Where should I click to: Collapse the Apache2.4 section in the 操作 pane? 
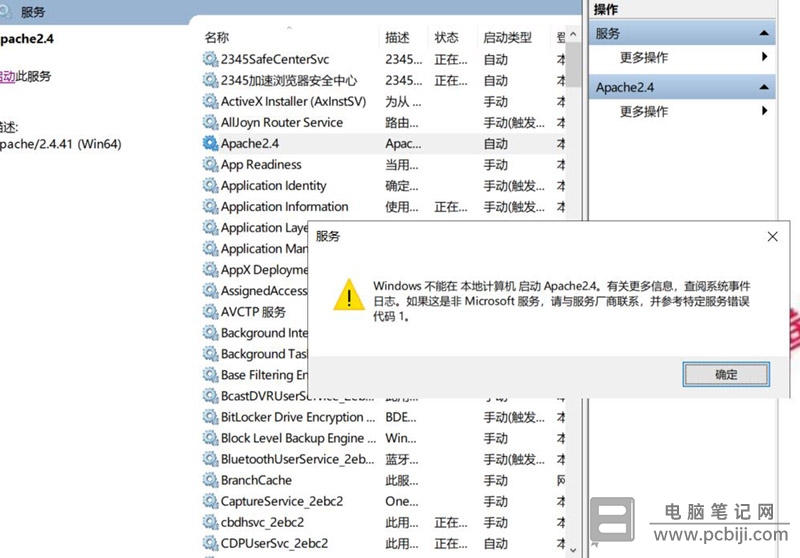(x=764, y=87)
